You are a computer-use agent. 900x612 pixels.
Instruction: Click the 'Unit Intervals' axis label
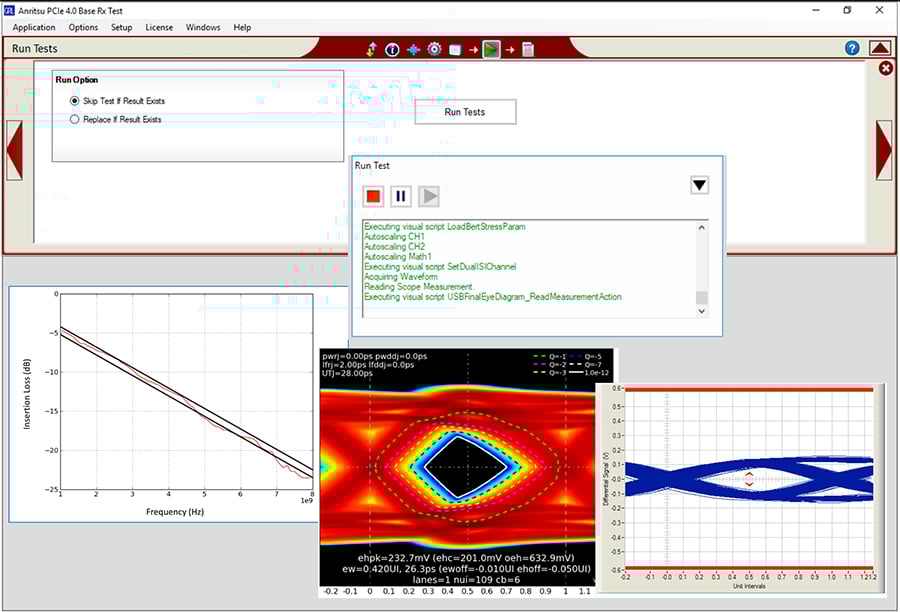click(x=749, y=586)
